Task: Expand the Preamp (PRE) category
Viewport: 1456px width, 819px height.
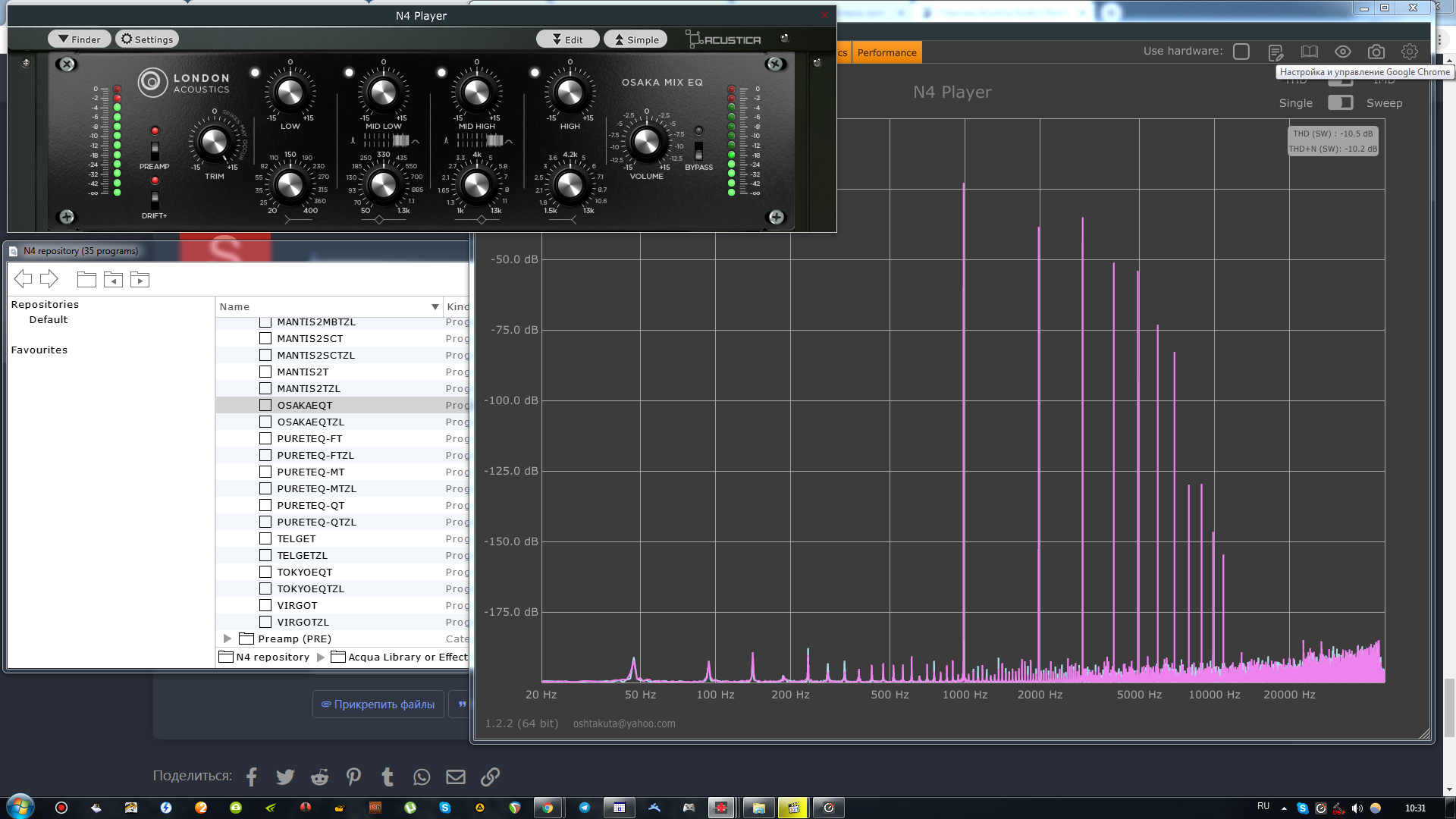Action: point(227,639)
